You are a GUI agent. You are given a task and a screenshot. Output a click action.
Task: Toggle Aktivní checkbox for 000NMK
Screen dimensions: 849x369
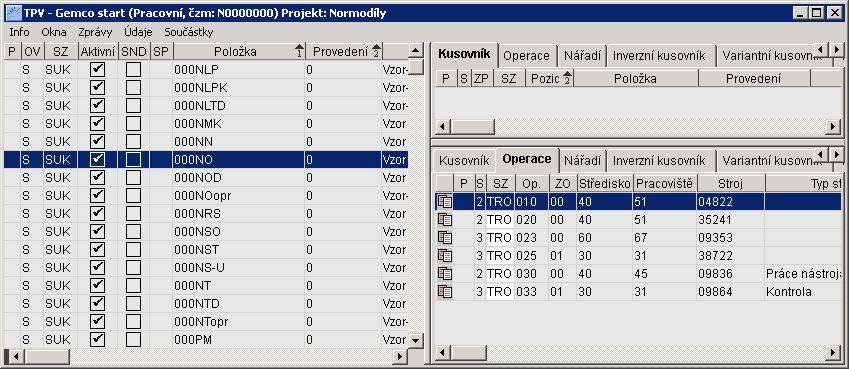[97, 124]
